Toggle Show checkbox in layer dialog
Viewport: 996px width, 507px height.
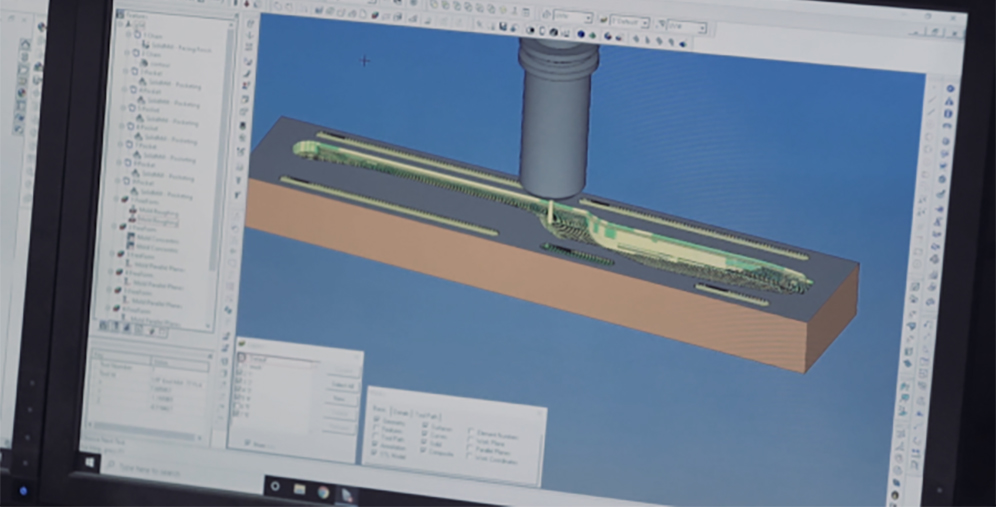(248, 443)
